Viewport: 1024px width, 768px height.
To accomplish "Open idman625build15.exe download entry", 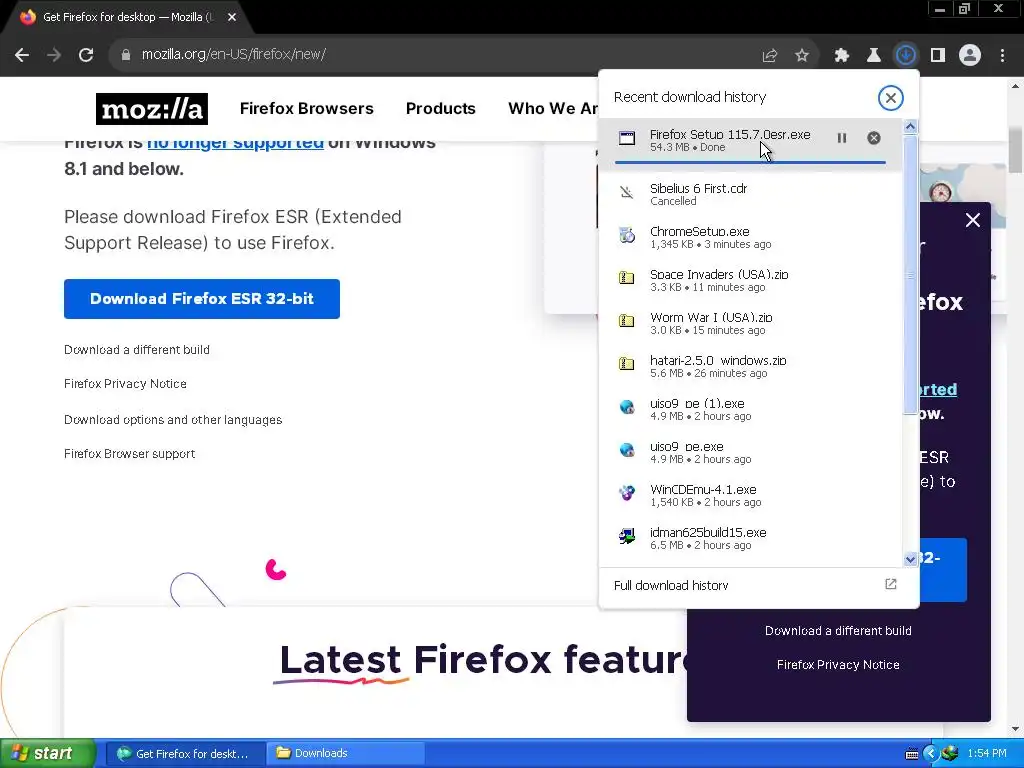I will click(750, 539).
